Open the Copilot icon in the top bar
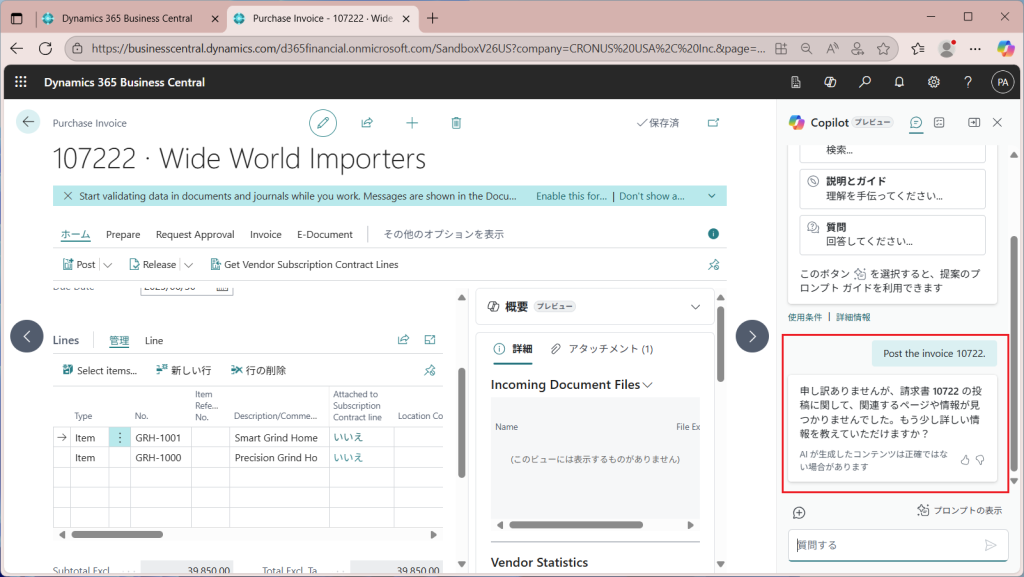Screen dimensions: 1024x577 [830, 82]
